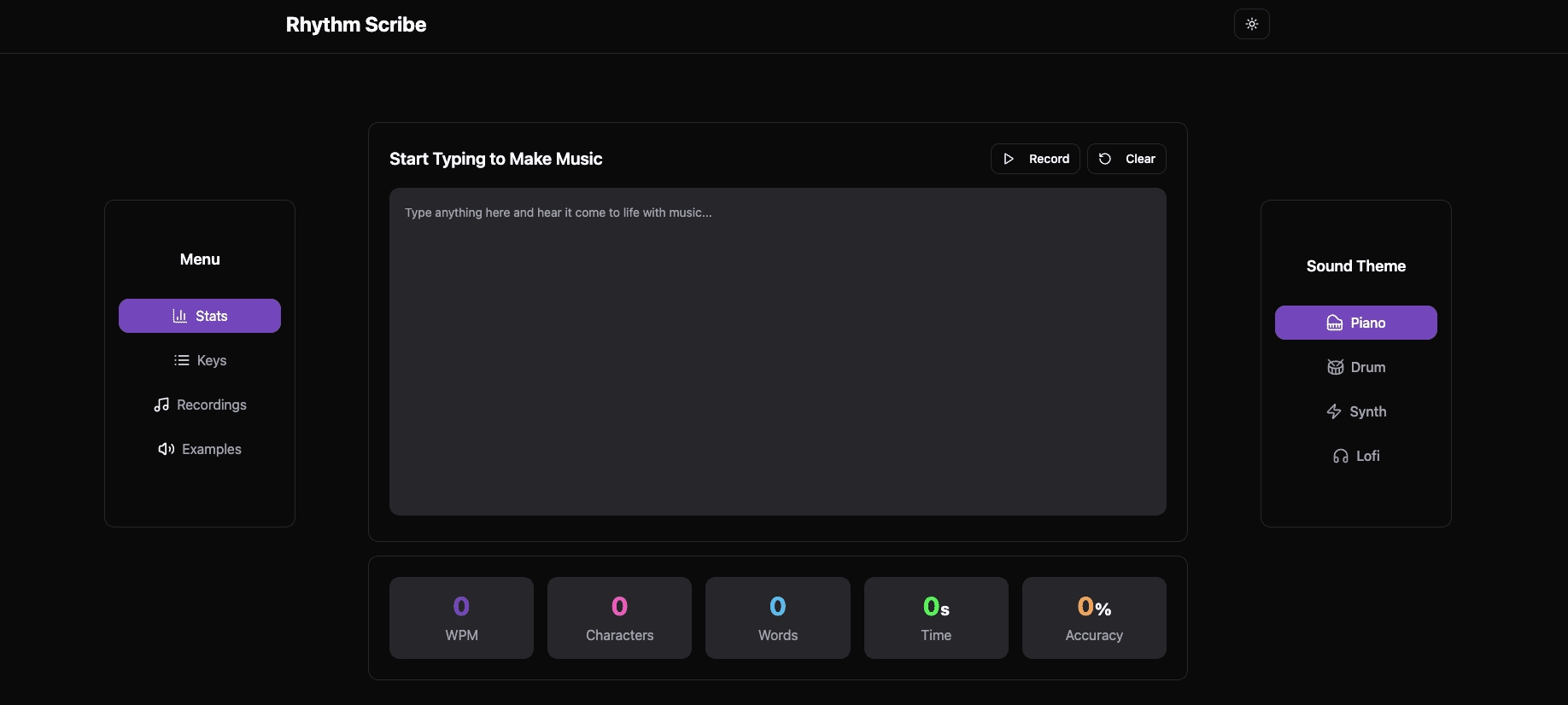Click the Keys list icon
This screenshot has width=1568, height=705.
[181, 360]
